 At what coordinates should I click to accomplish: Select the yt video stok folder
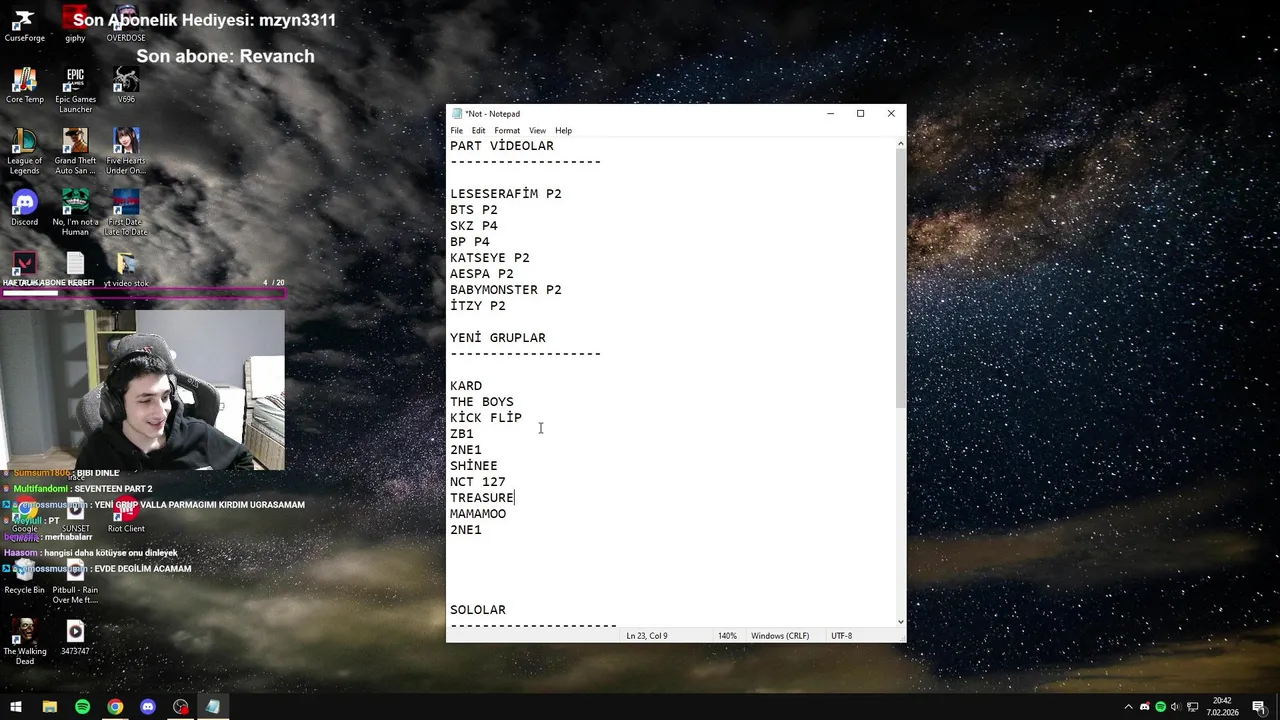(x=126, y=270)
